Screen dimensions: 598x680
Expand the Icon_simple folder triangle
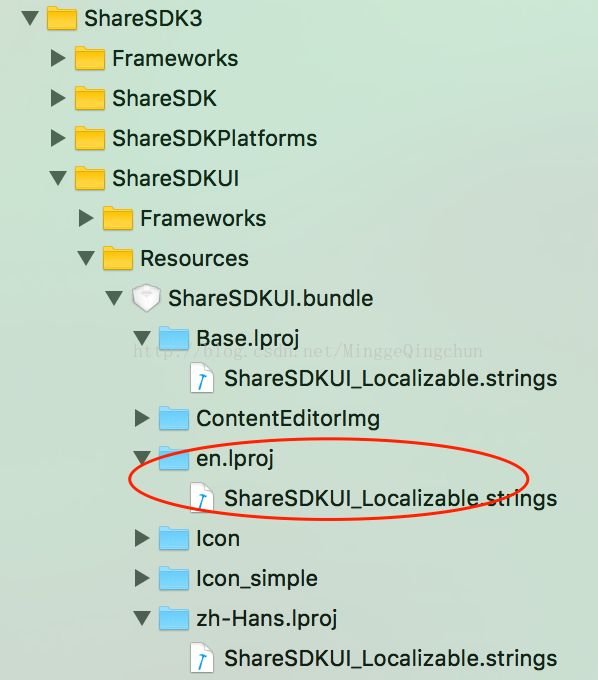pos(142,578)
